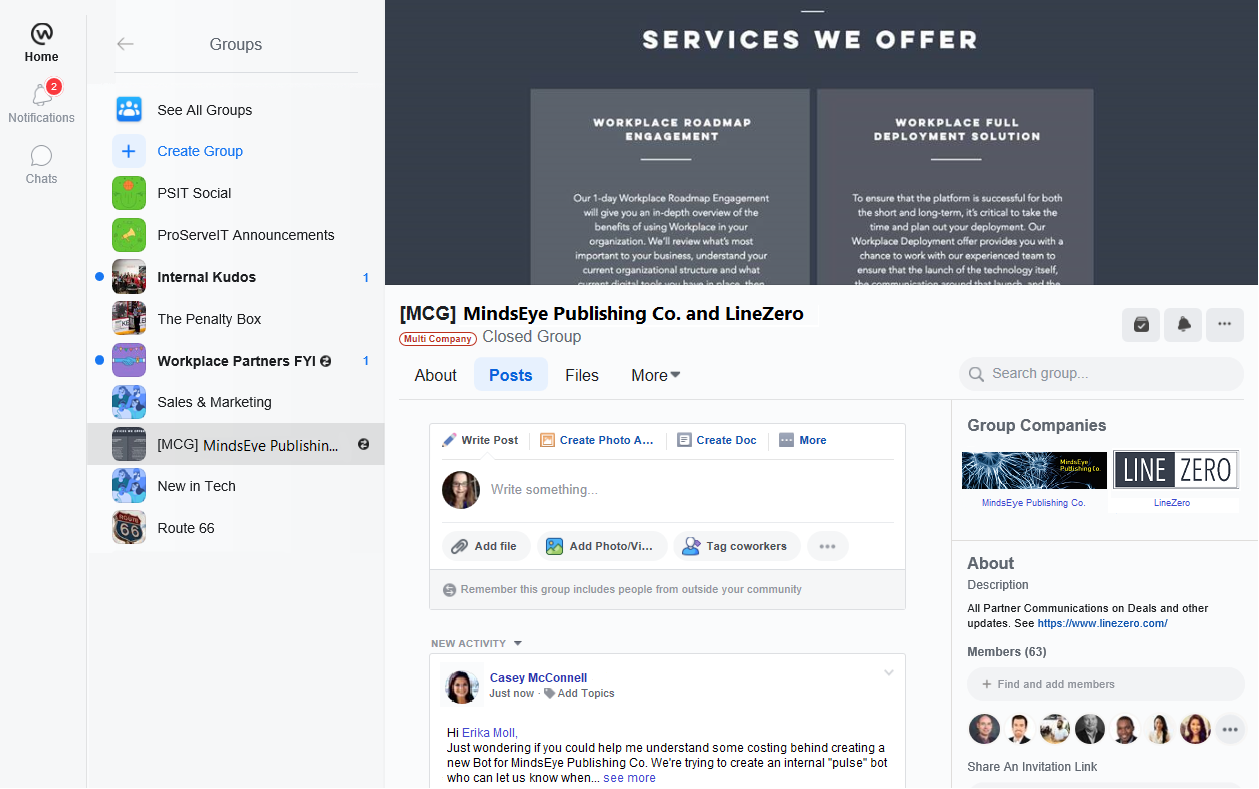Click the Create Group plus icon
Viewport: 1259px width, 789px height.
click(129, 151)
